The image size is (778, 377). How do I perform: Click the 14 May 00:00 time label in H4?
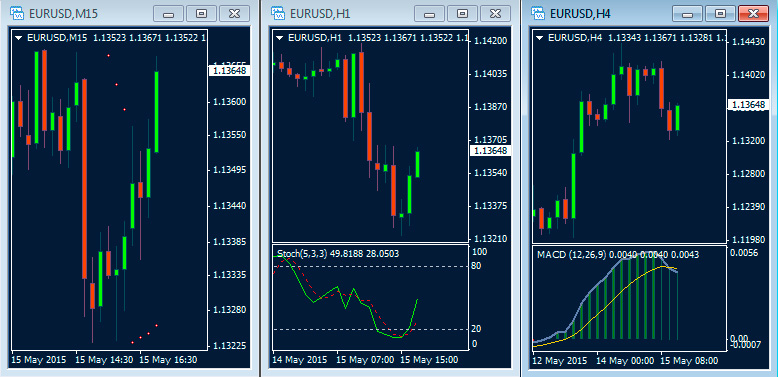tap(625, 360)
